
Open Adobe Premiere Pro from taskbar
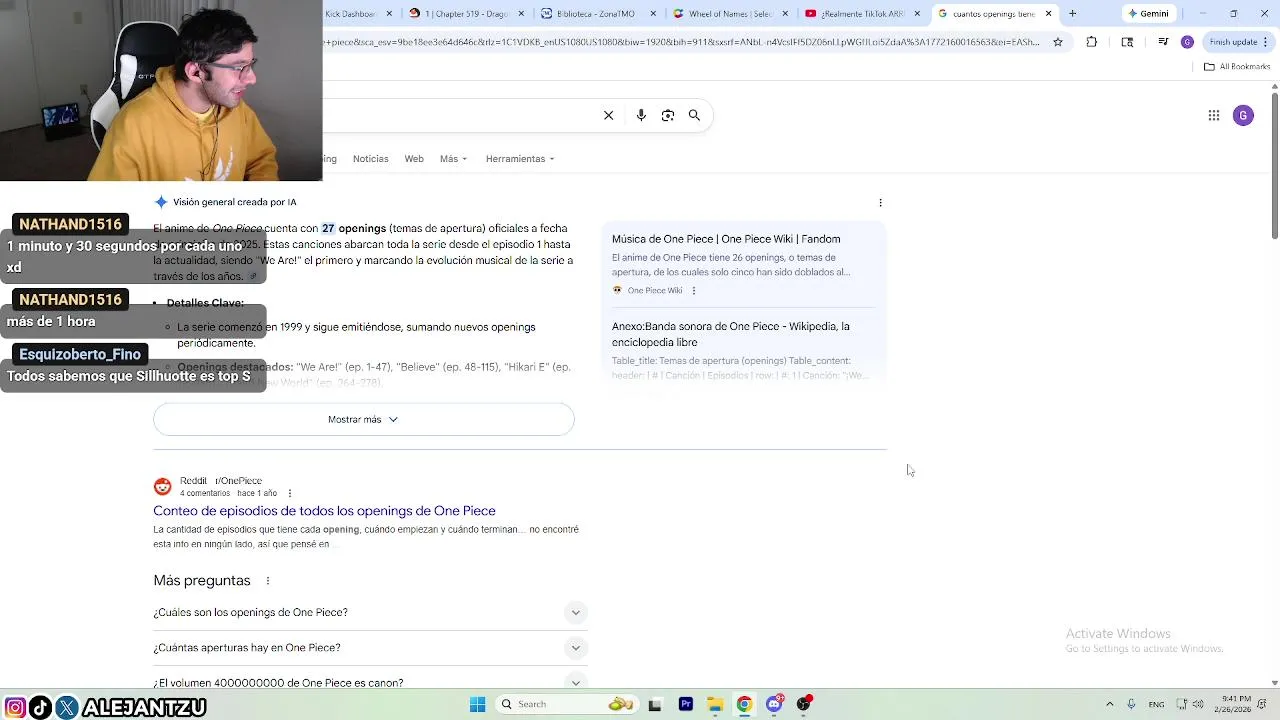[685, 704]
